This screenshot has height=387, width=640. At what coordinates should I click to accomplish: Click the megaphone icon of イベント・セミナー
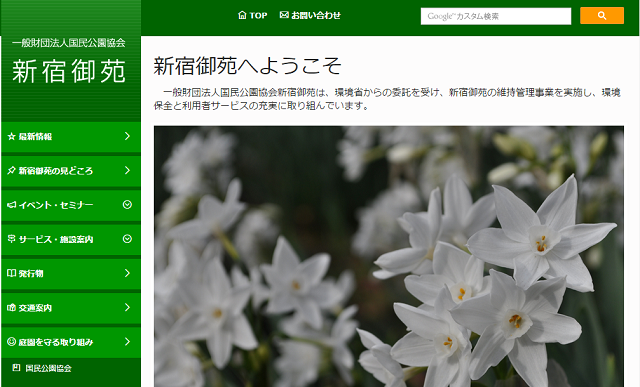click(11, 205)
